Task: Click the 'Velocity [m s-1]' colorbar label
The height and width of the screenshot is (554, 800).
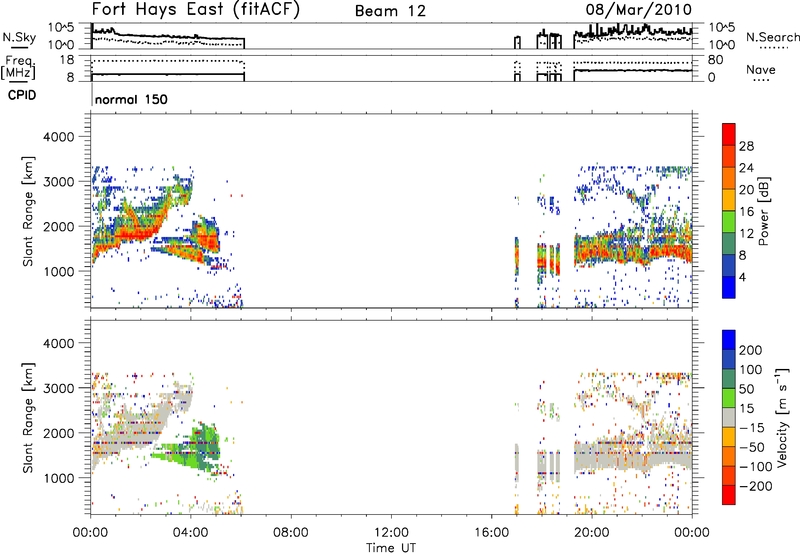Action: coord(781,417)
